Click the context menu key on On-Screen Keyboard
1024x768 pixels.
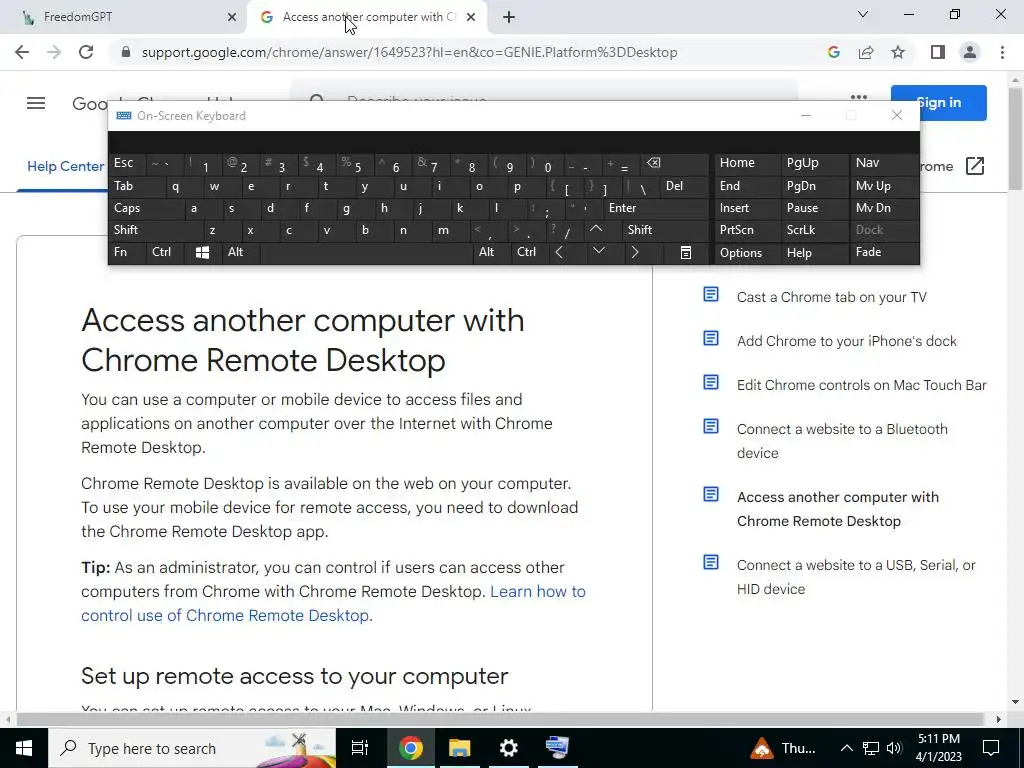pos(686,252)
